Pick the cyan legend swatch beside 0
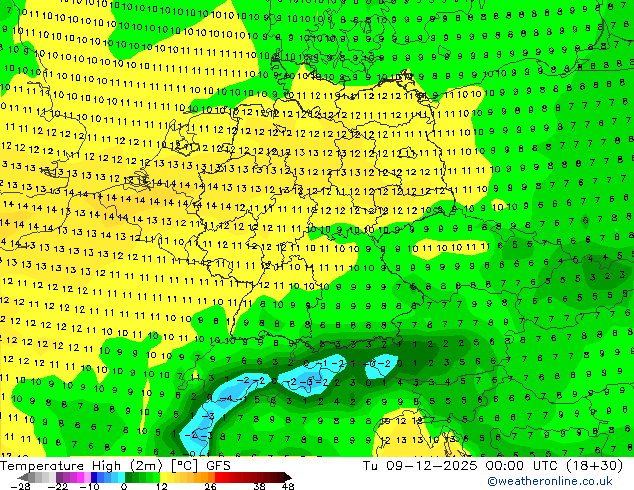 point(121,477)
